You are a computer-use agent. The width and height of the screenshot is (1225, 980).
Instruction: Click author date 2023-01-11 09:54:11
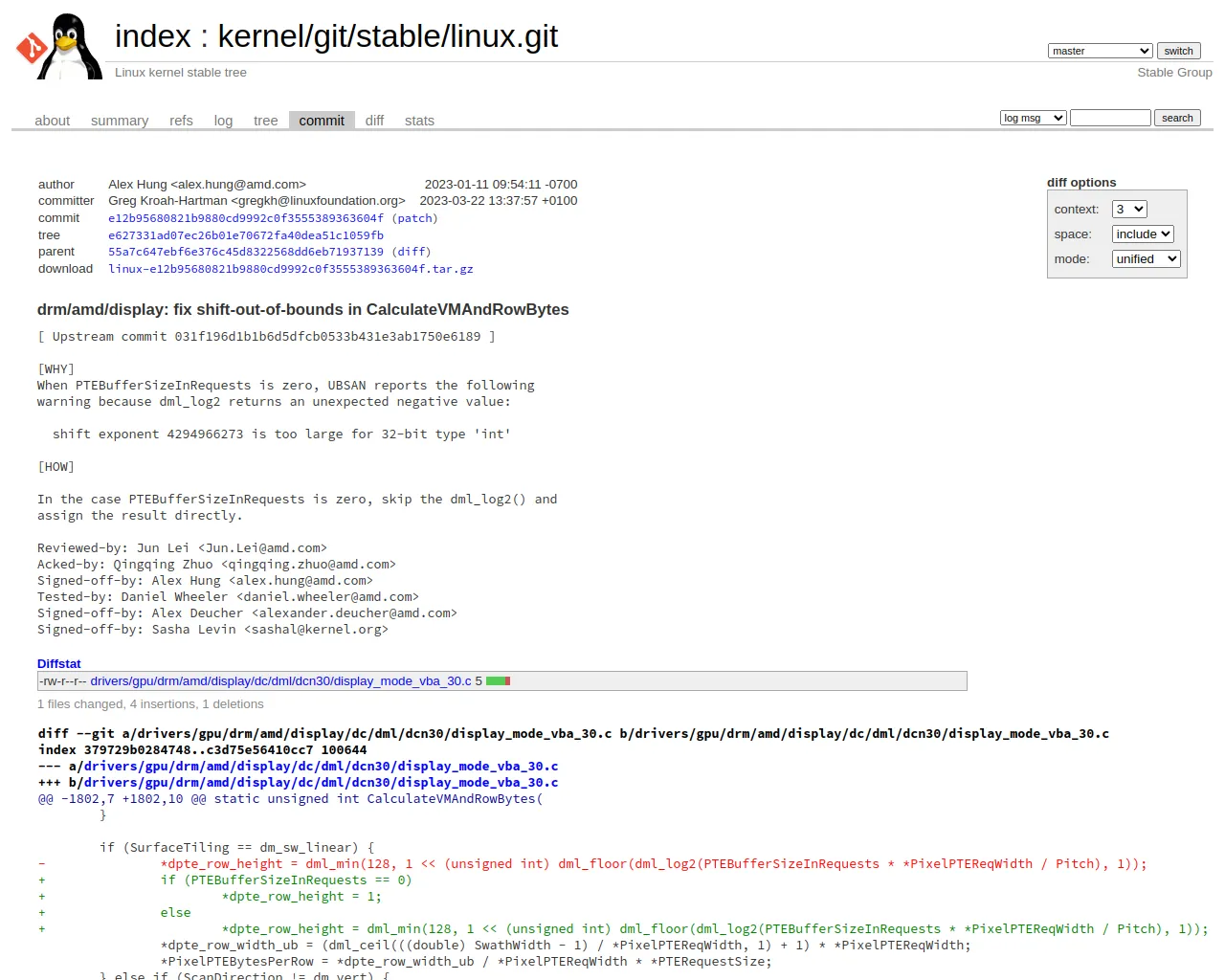point(501,185)
